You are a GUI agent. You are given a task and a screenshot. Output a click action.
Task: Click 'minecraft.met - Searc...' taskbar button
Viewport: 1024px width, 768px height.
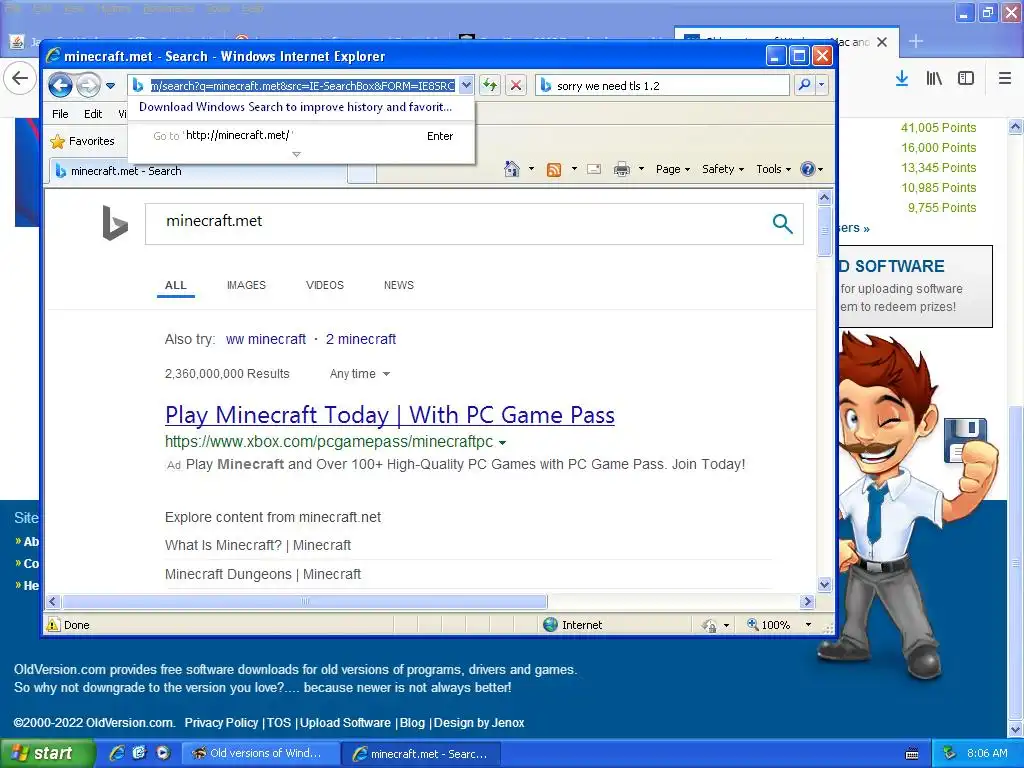click(x=422, y=754)
